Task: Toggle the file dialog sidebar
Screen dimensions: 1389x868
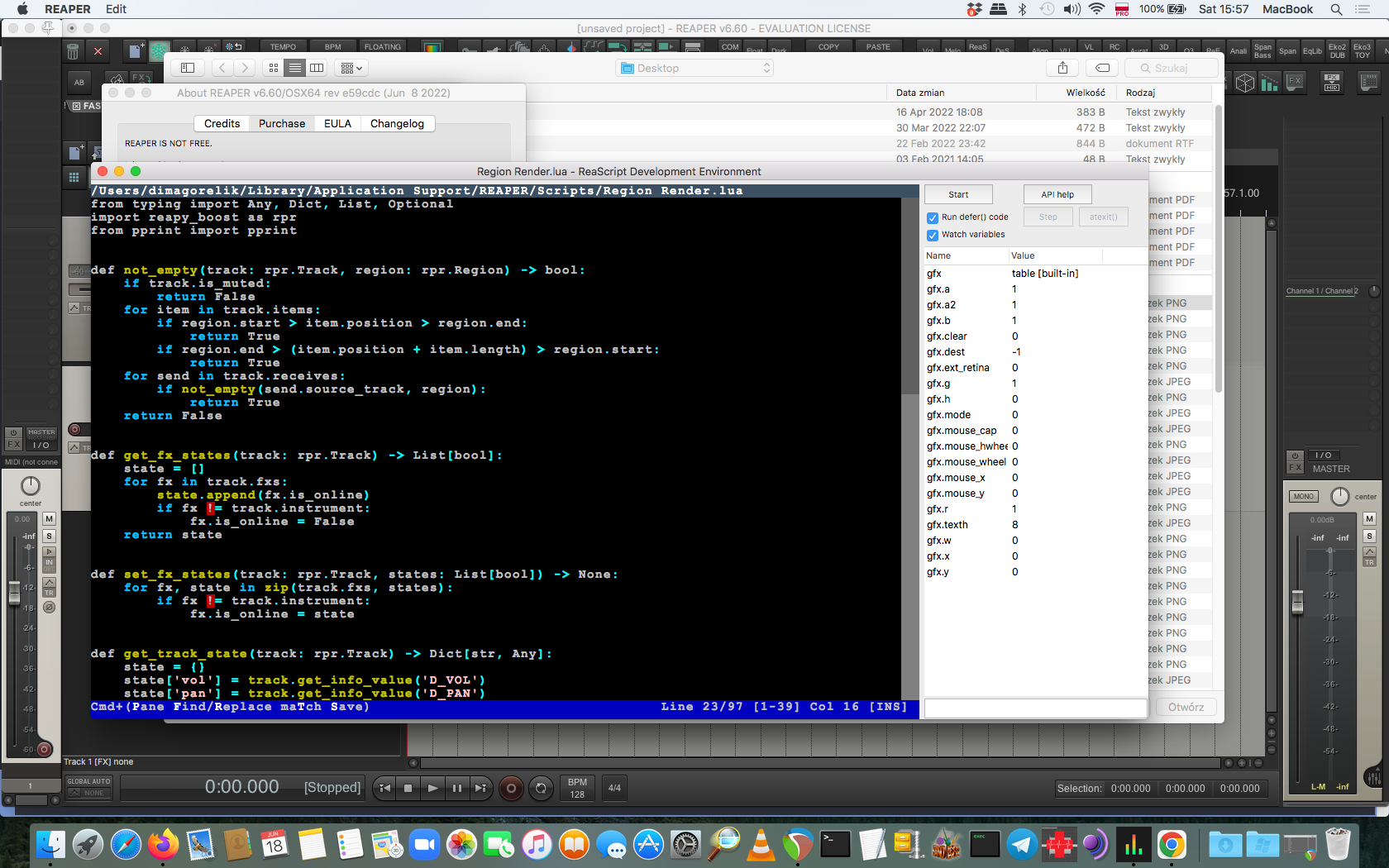Action: (188, 68)
